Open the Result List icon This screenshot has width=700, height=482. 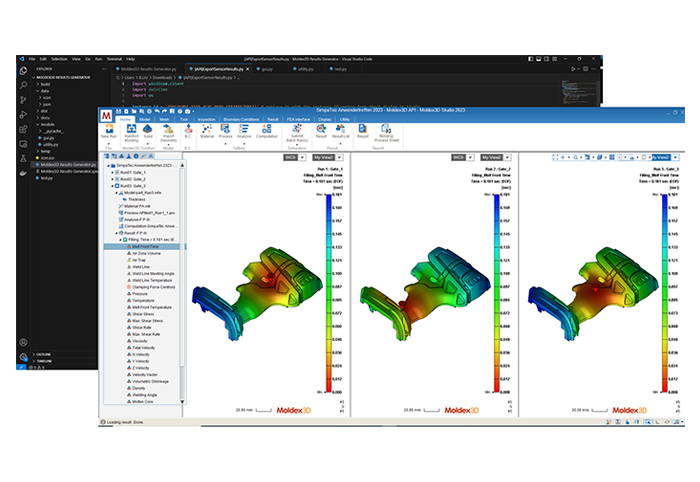(x=341, y=131)
